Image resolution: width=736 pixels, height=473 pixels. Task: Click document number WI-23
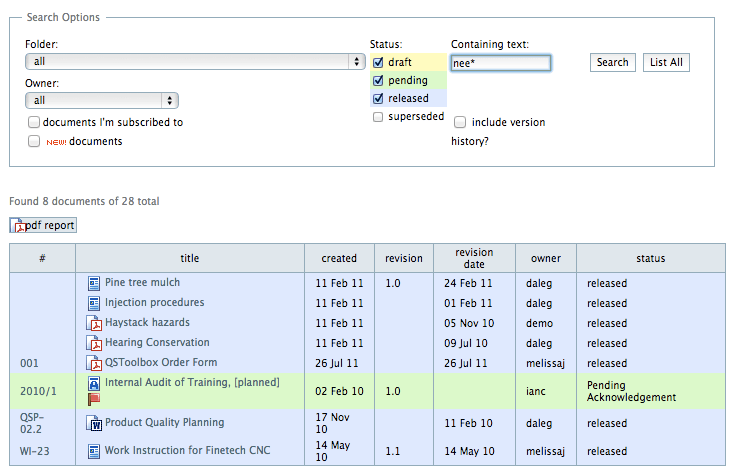[34, 451]
